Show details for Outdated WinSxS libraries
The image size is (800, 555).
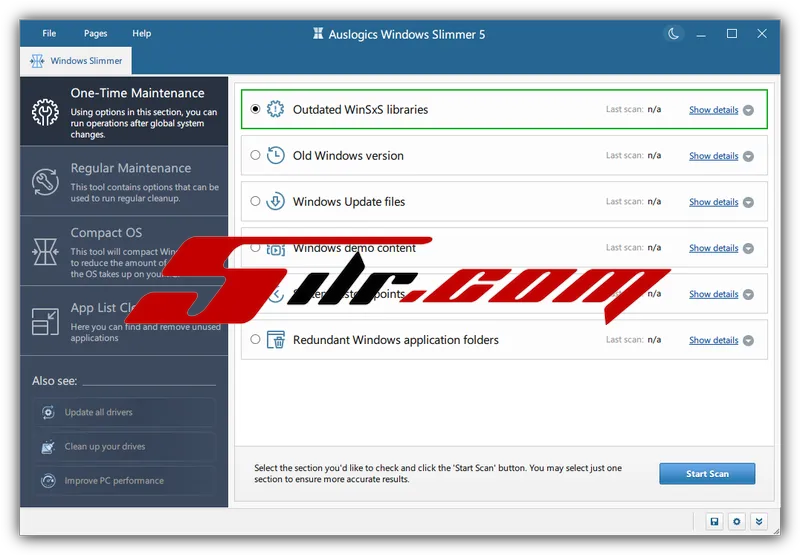(x=713, y=110)
